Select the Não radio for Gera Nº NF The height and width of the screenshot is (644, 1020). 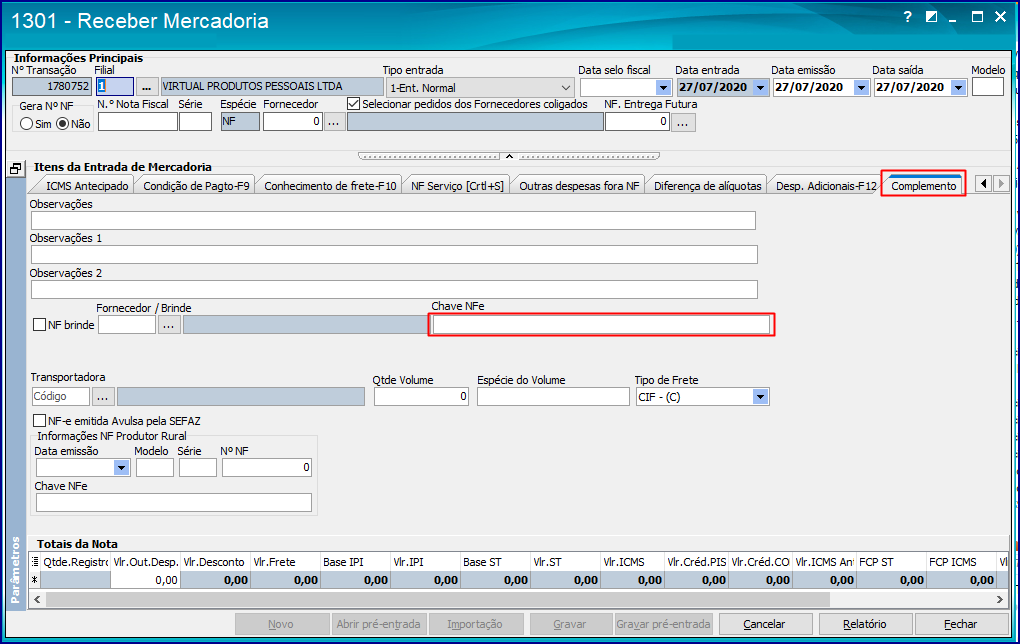(62, 124)
